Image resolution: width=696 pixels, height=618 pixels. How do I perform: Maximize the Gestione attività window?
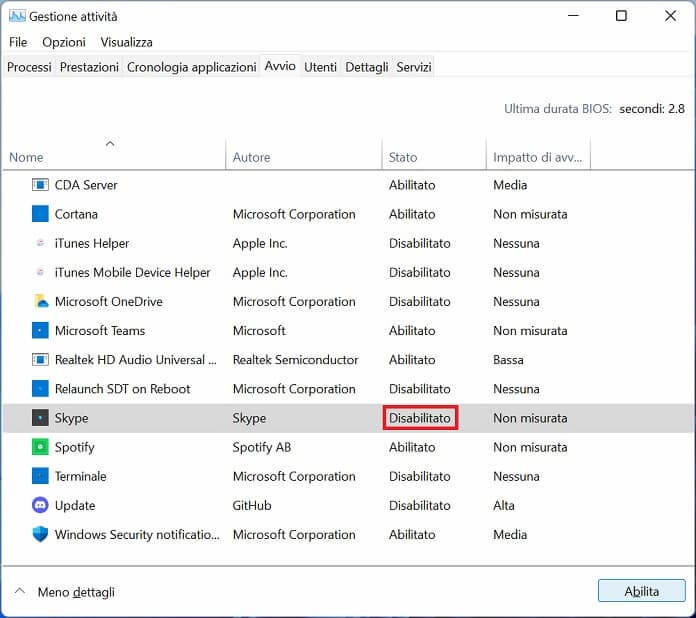[621, 16]
